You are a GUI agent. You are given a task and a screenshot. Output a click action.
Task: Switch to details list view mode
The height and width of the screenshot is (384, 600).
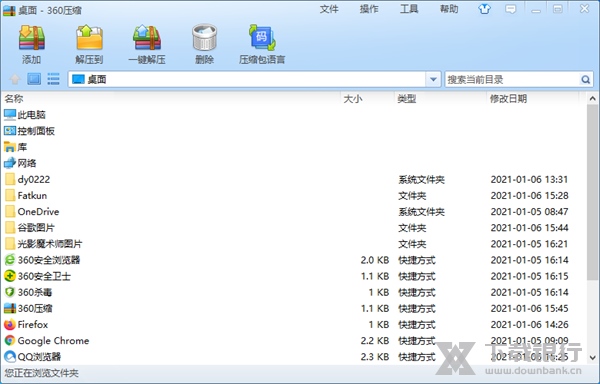[53, 79]
